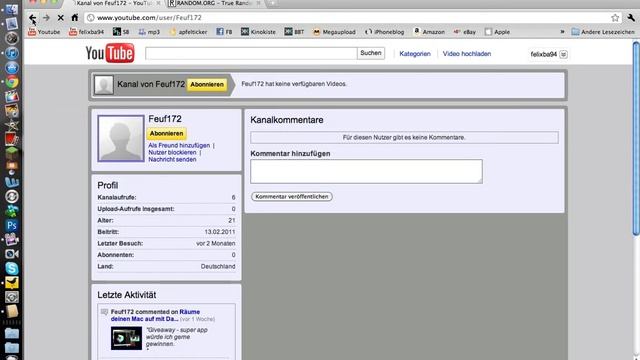The height and width of the screenshot is (360, 640).
Task: Open Photoshop from the Dock
Action: pos(11,225)
